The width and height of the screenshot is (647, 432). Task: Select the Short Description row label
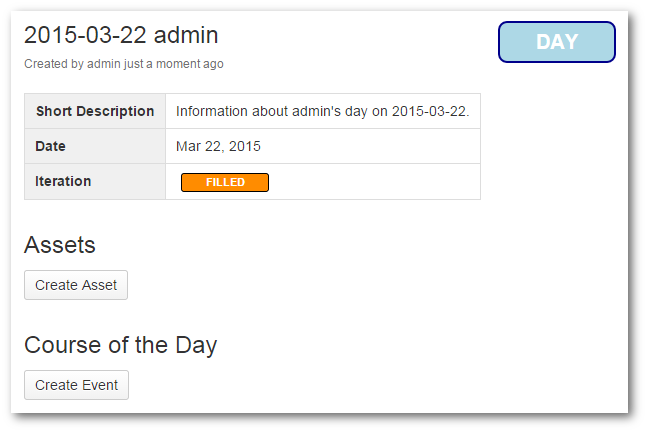coord(95,111)
